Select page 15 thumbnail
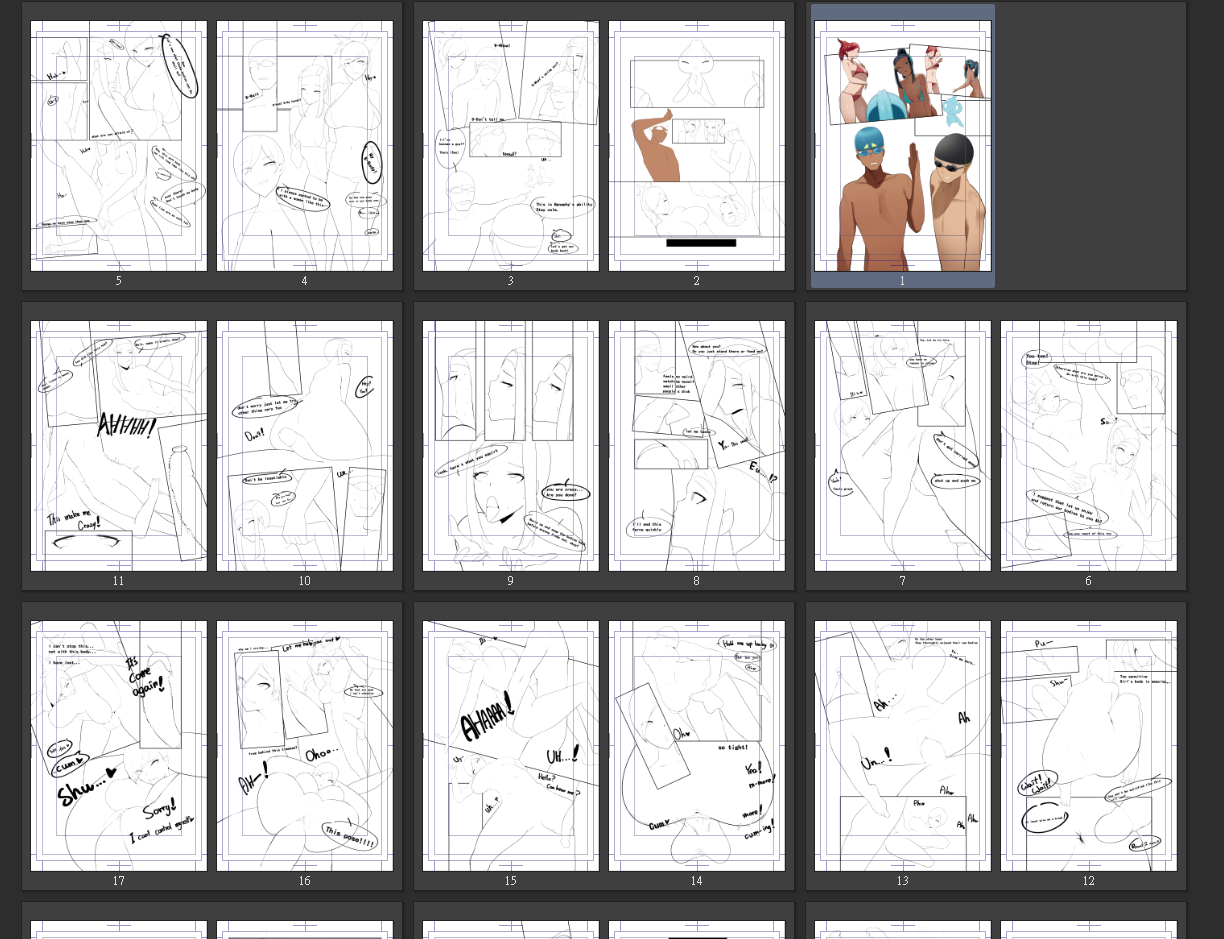This screenshot has height=939, width=1224. (x=511, y=746)
